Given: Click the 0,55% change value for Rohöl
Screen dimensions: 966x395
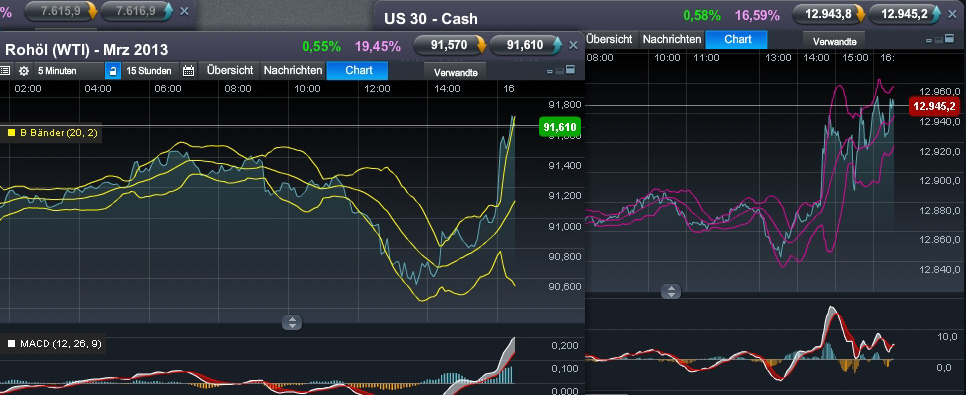Looking at the screenshot, I should click(x=321, y=46).
